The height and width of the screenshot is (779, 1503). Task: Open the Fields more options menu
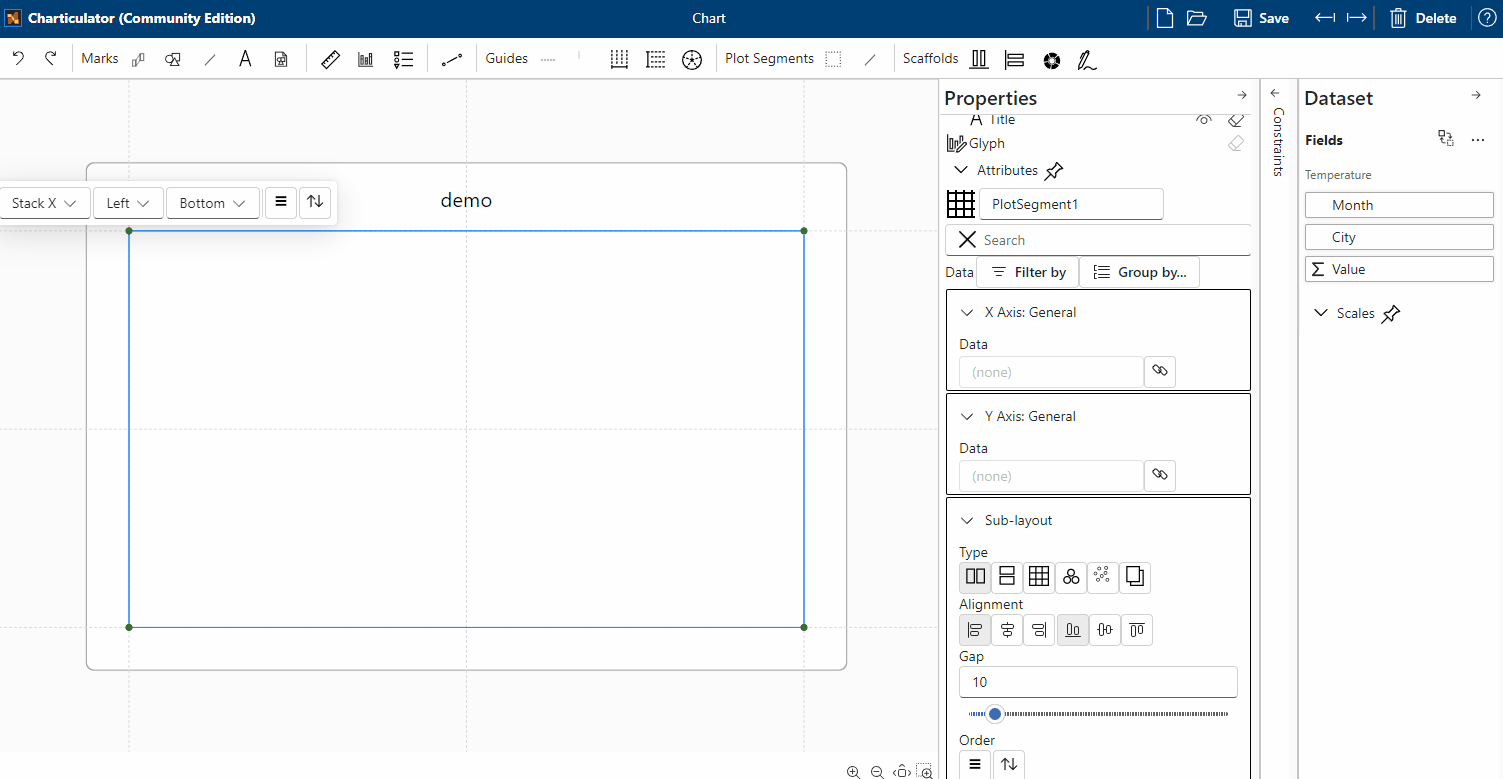click(1478, 140)
